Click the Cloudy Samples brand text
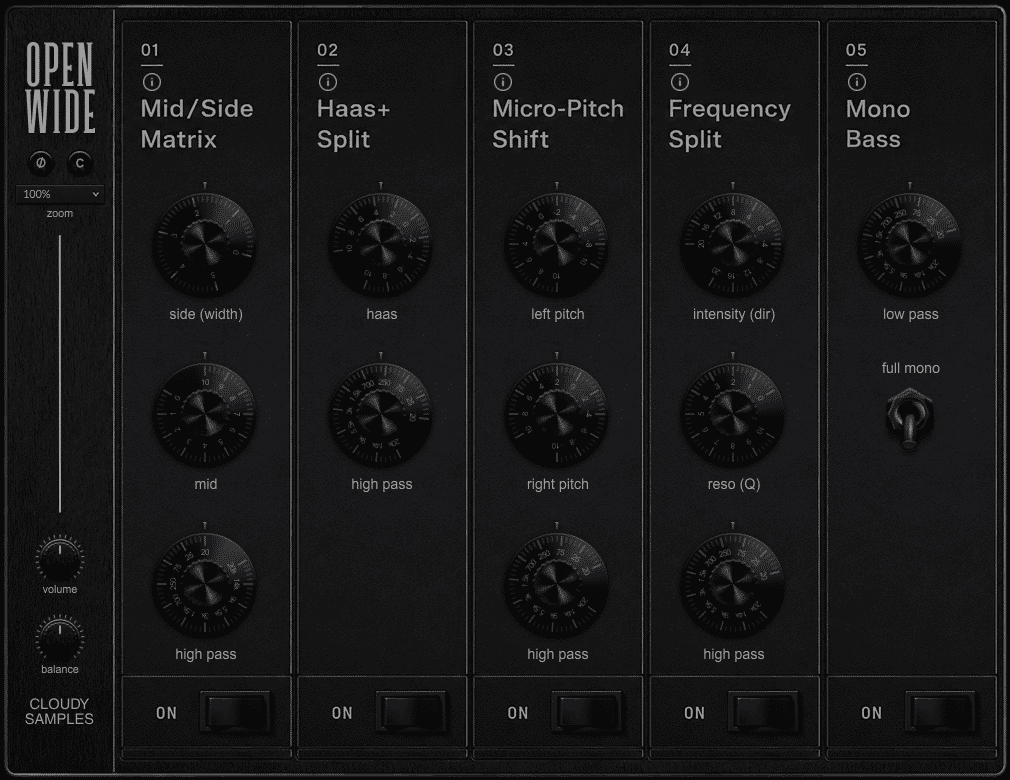1010x780 pixels. (59, 711)
